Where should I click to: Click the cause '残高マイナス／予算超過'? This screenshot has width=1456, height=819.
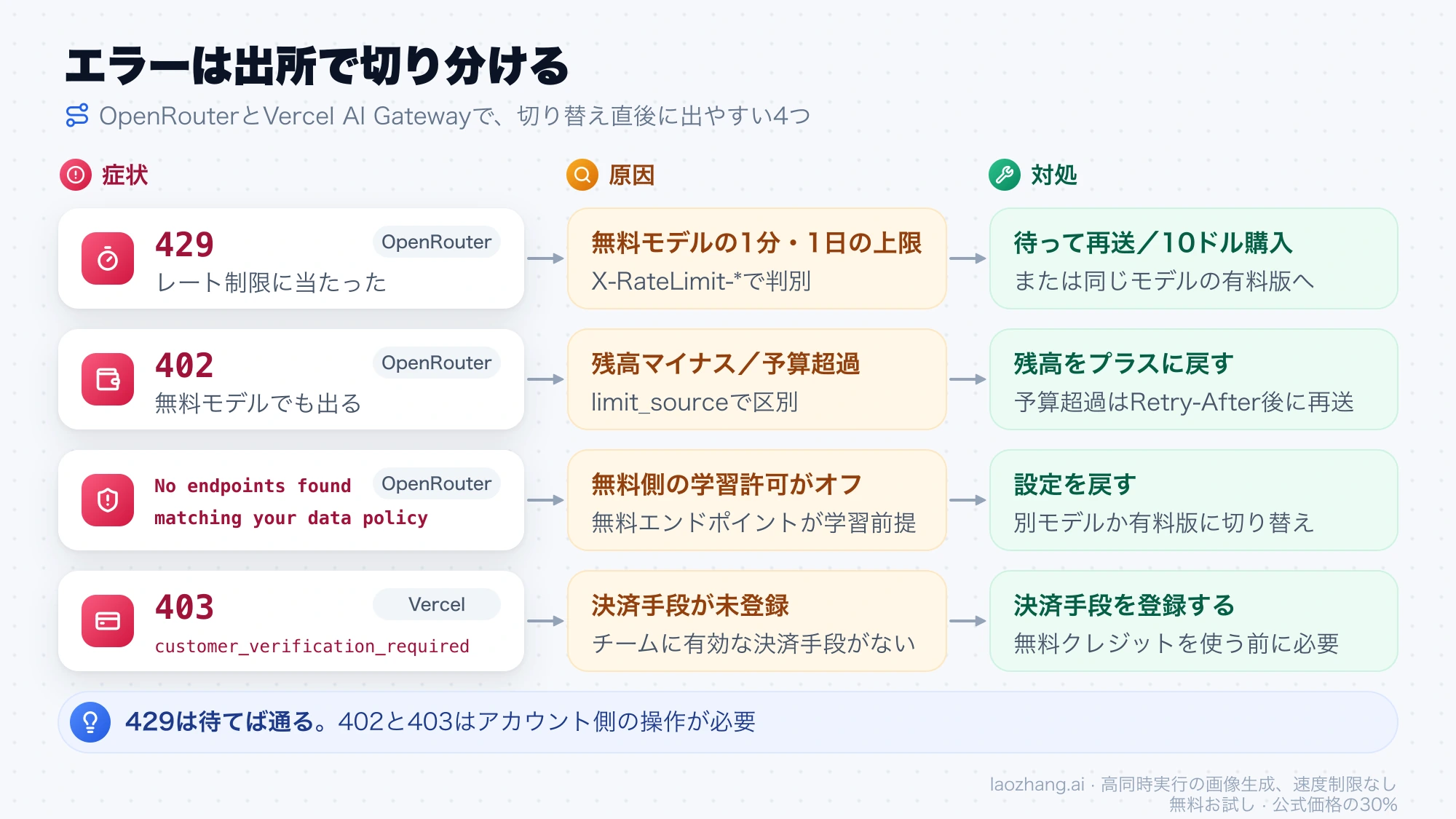pyautogui.click(x=726, y=363)
